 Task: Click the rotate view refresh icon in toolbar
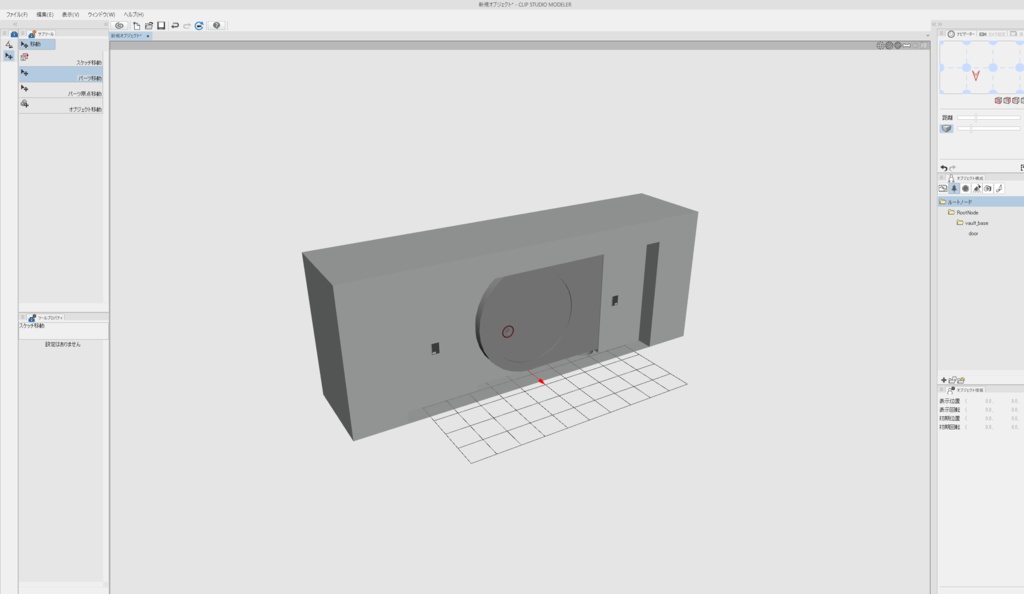199,25
